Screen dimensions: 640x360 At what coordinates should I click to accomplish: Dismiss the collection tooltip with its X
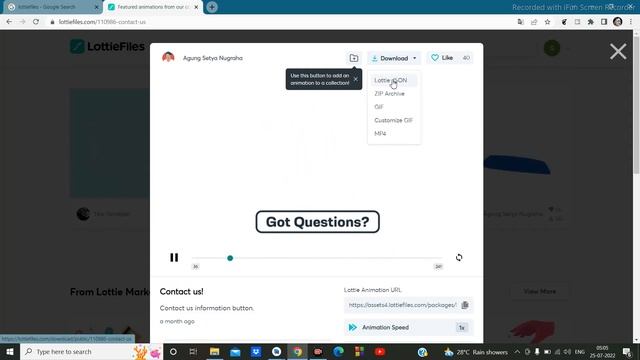[x=356, y=79]
